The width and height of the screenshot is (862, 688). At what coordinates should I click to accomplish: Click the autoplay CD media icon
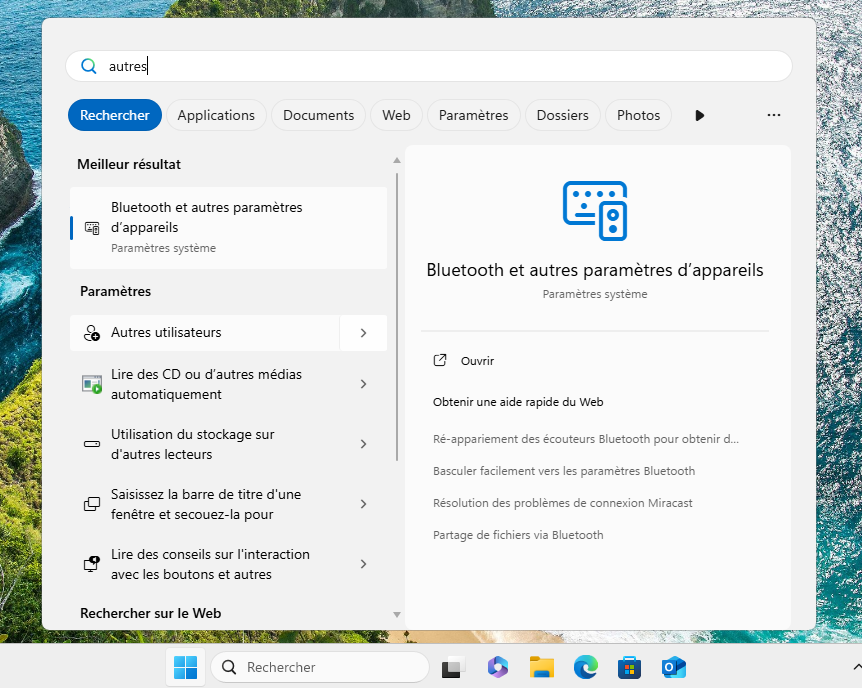coord(92,384)
